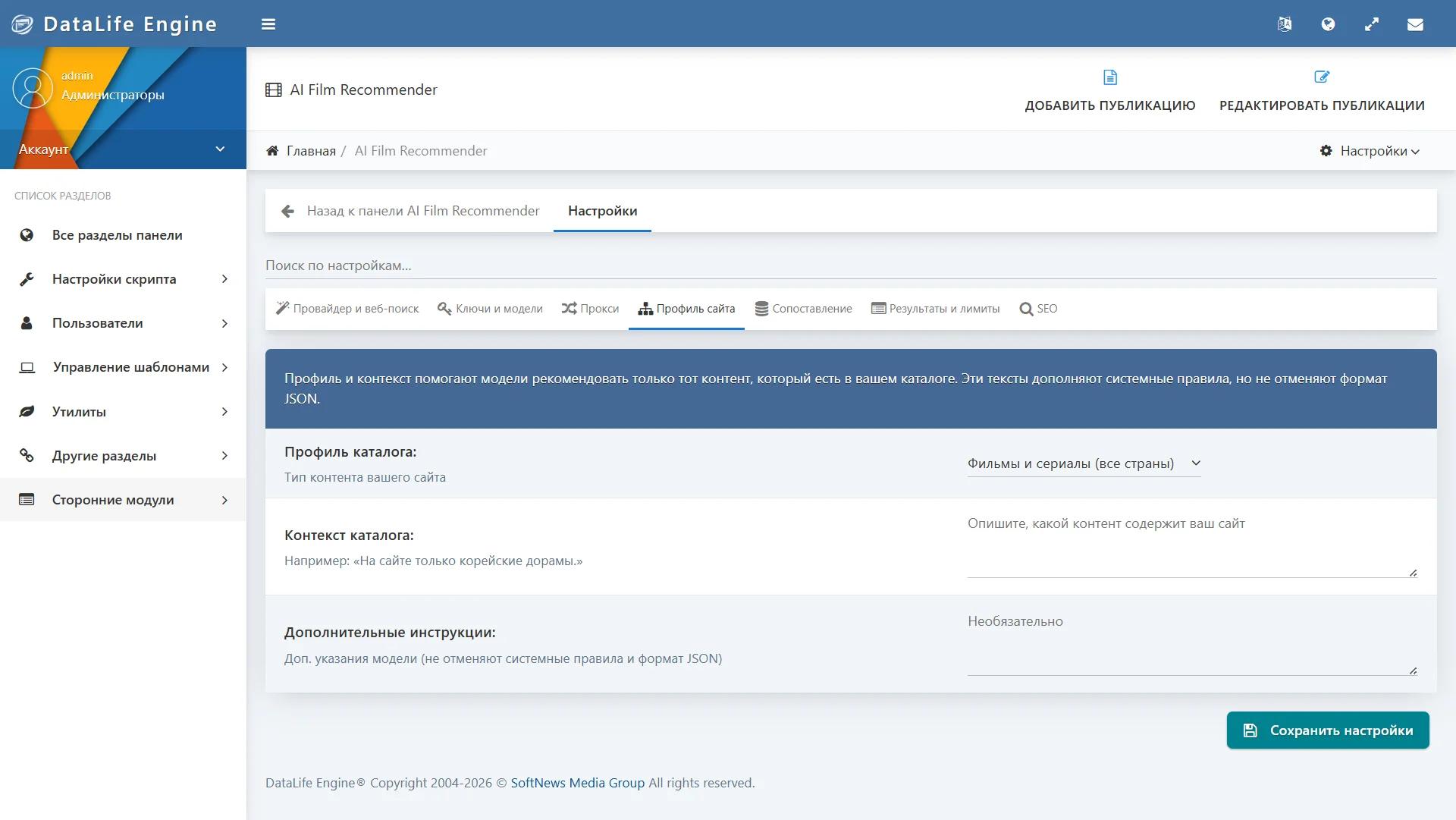1456x820 pixels.
Task: Click the wrench icon for Настройки скрипта
Action: pos(27,279)
